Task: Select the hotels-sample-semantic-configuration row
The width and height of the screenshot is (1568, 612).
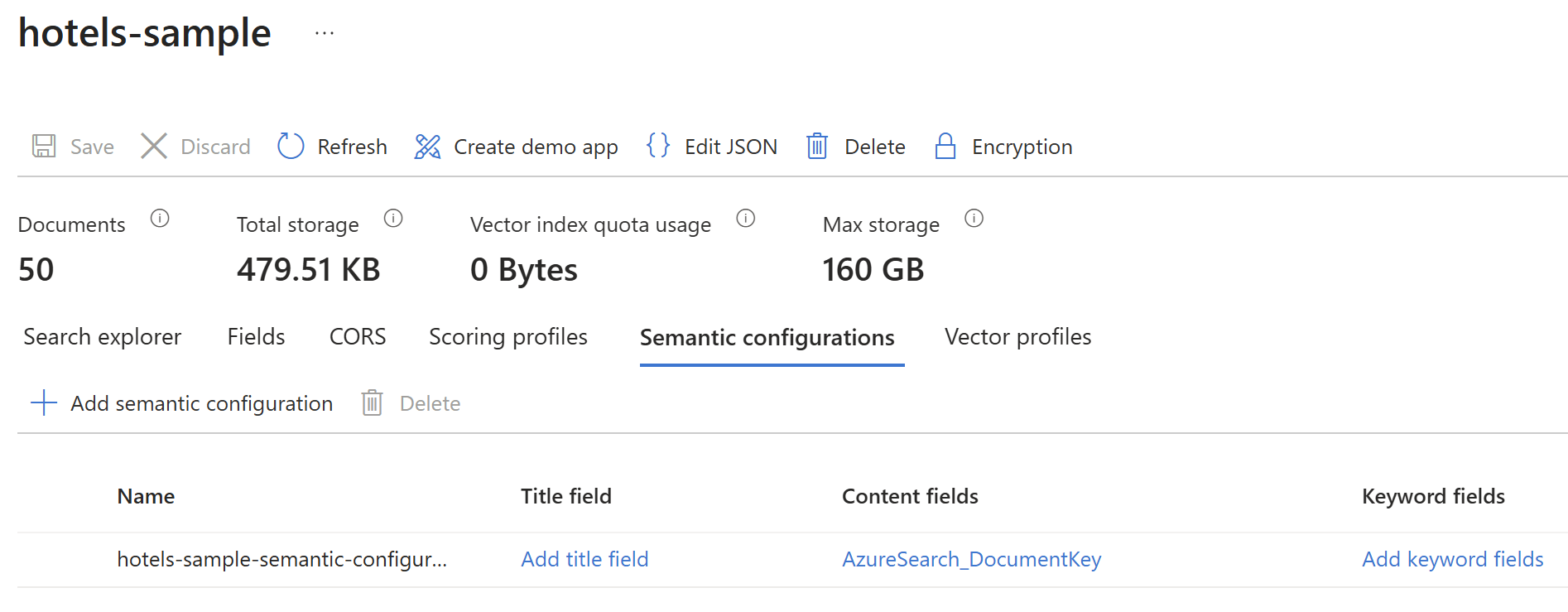Action: 281,560
